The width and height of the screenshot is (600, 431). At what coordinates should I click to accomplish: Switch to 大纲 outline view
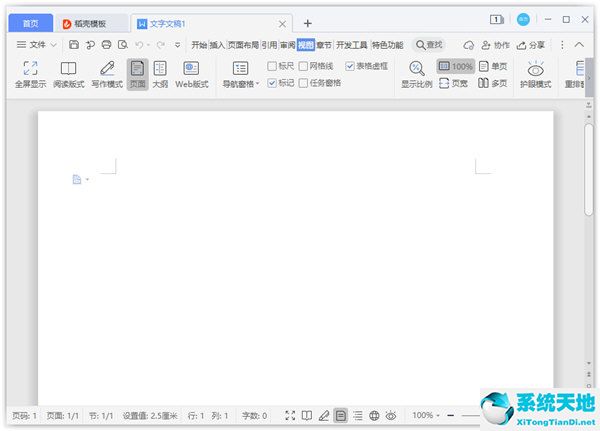(x=160, y=74)
